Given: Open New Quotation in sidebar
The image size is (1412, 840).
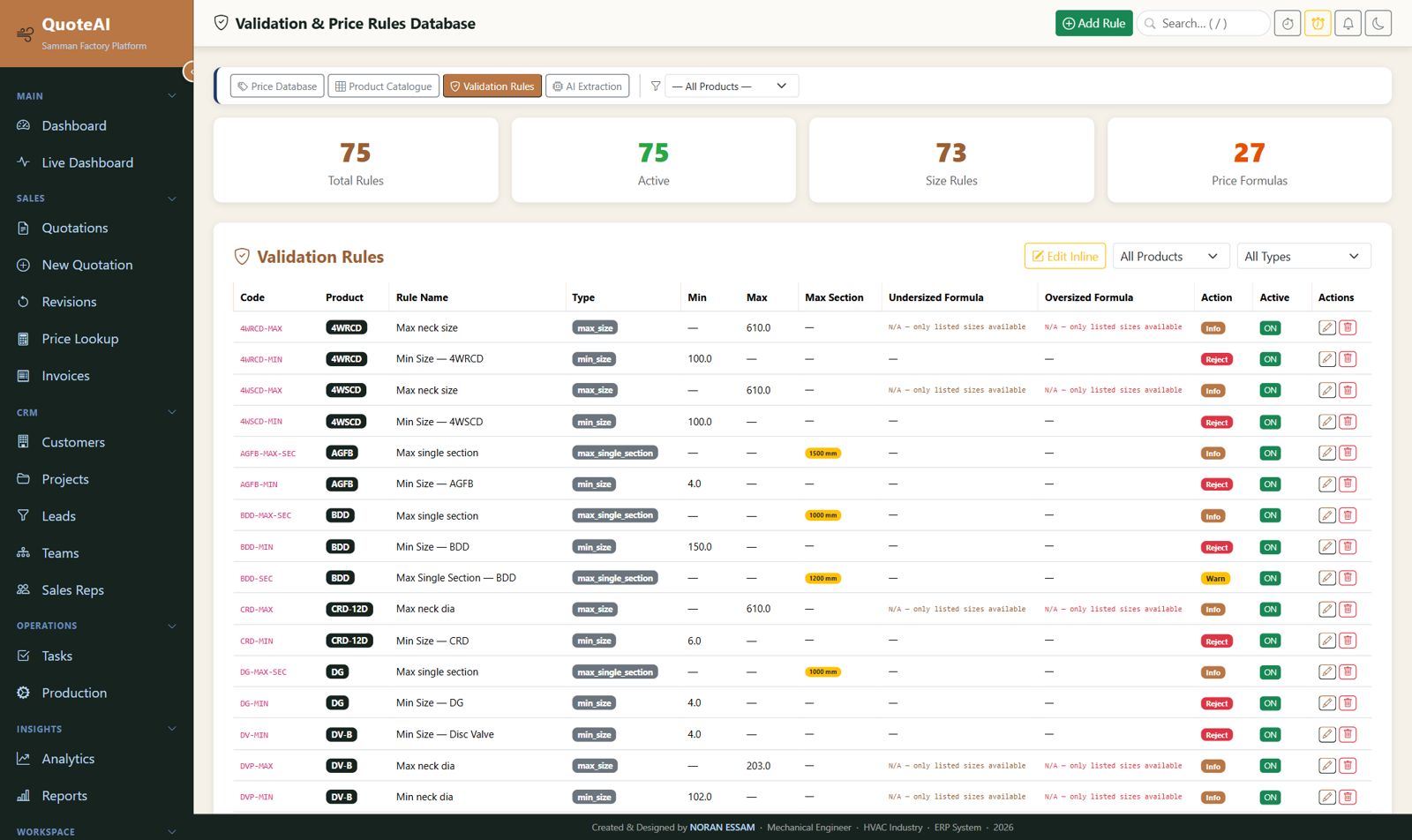Looking at the screenshot, I should click(x=87, y=265).
